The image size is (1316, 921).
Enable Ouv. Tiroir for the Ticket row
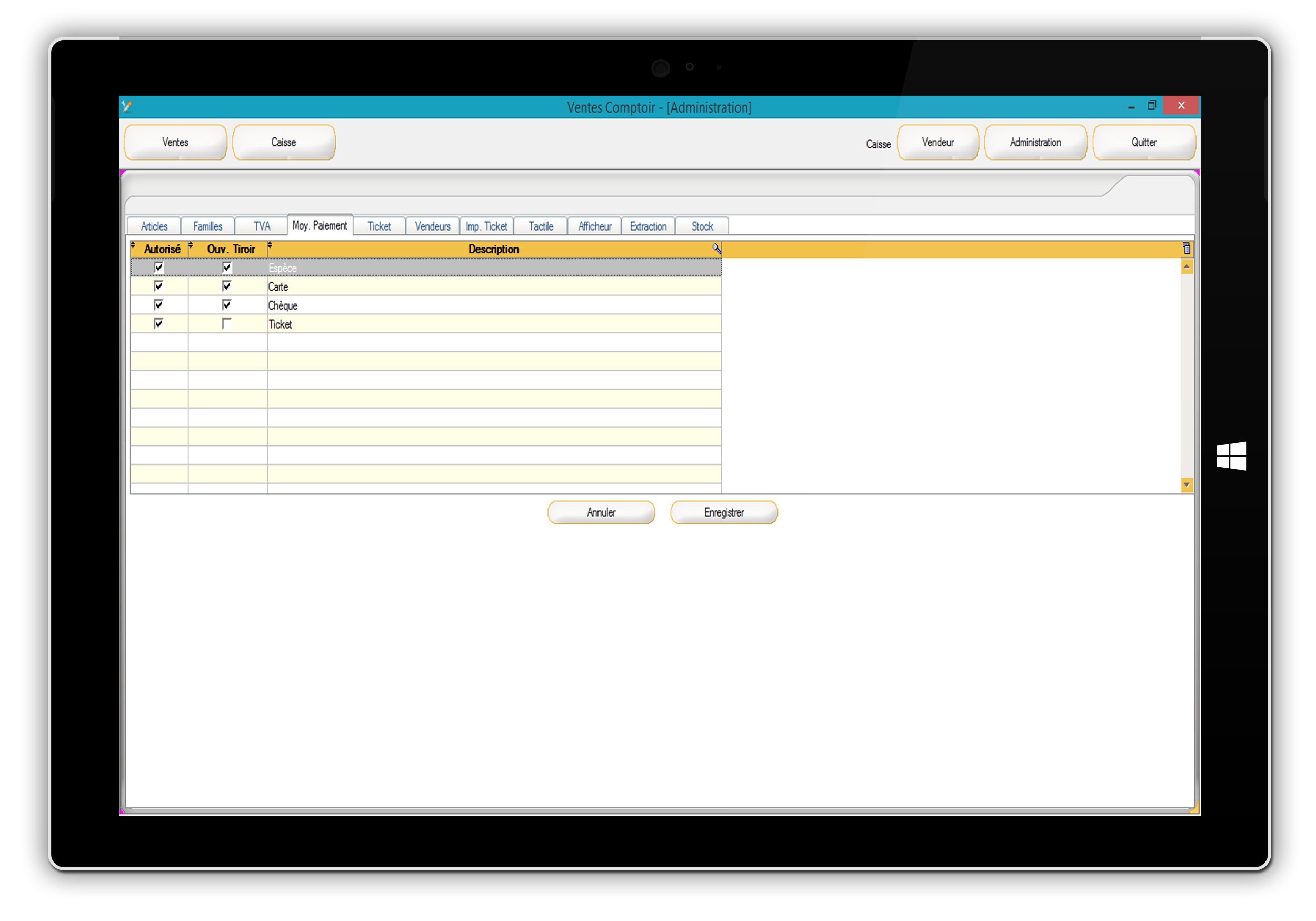(227, 323)
